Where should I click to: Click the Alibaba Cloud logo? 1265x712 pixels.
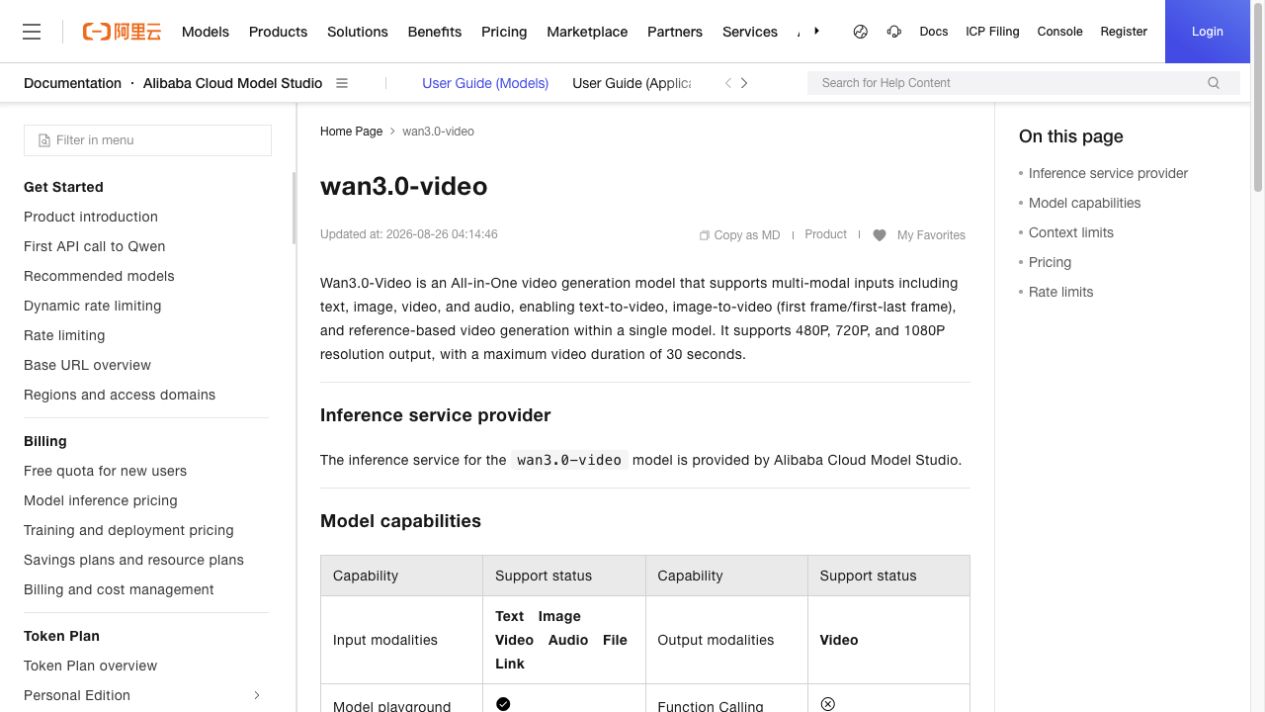pos(121,31)
